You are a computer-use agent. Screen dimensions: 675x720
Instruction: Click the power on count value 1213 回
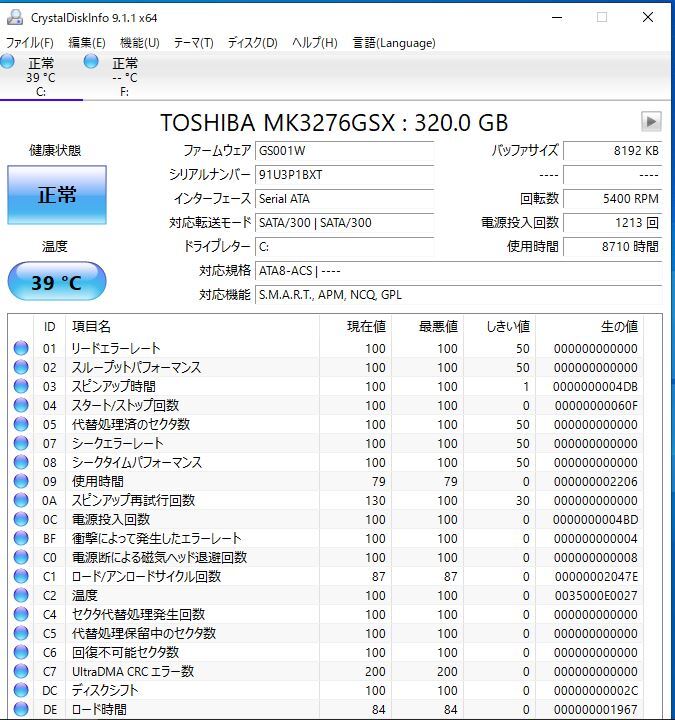(613, 223)
